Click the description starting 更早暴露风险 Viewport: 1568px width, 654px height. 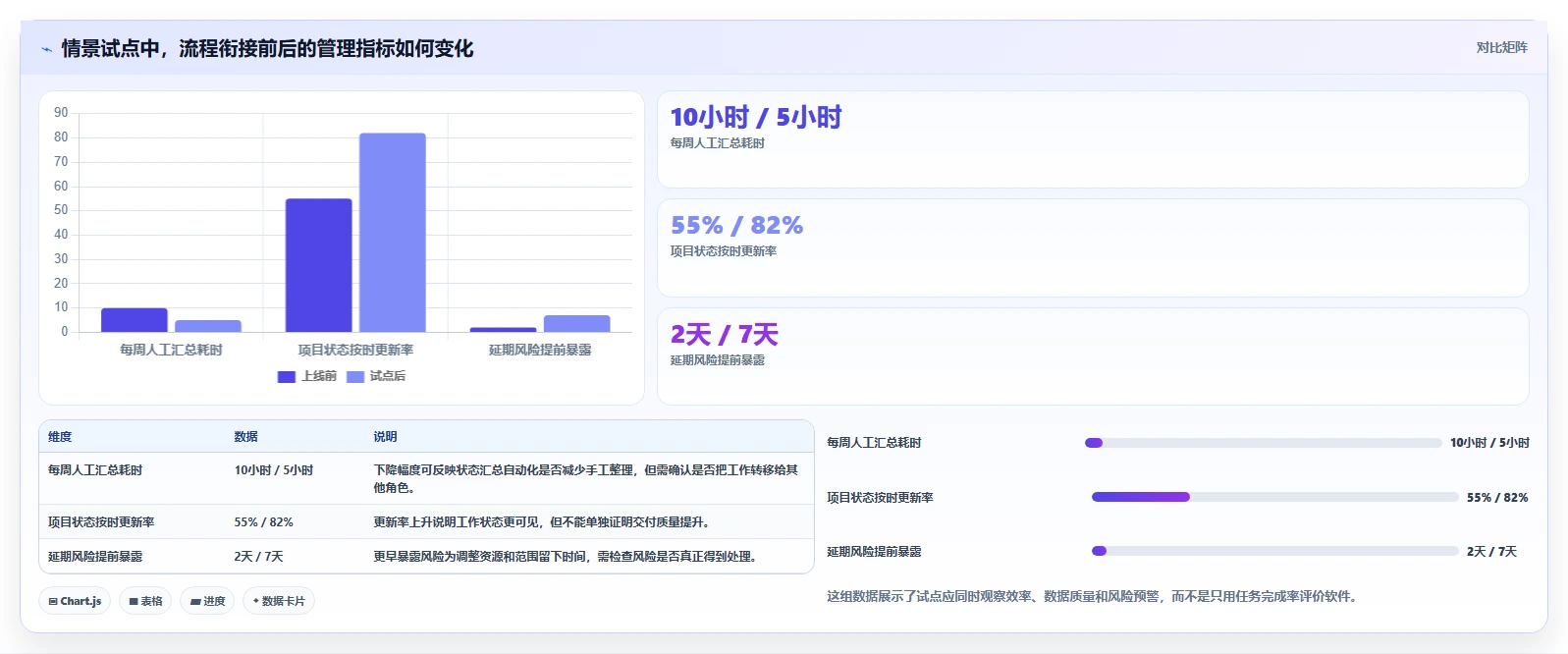[566, 557]
